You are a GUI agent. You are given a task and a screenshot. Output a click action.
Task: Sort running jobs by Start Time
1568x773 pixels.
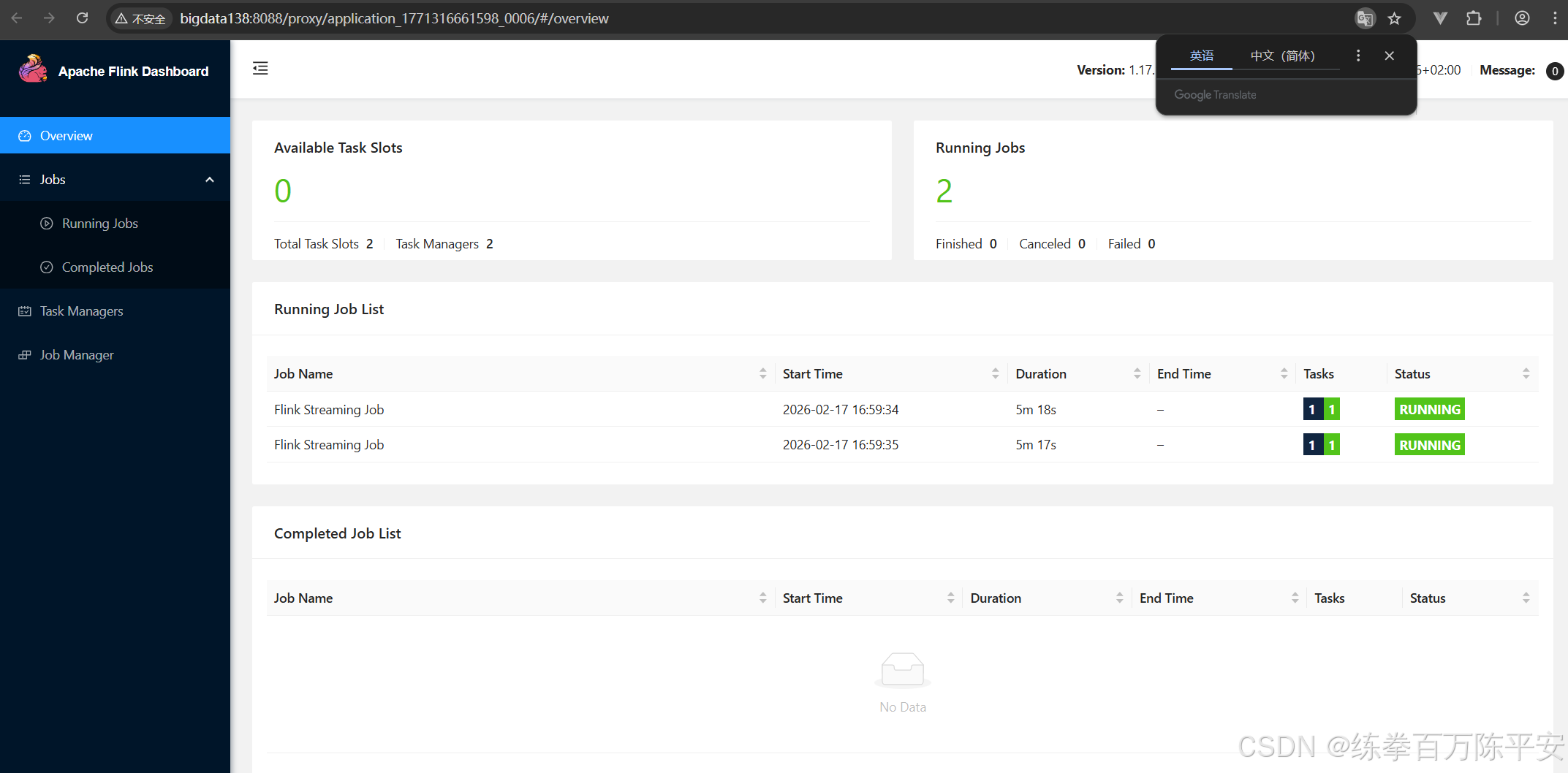[995, 373]
